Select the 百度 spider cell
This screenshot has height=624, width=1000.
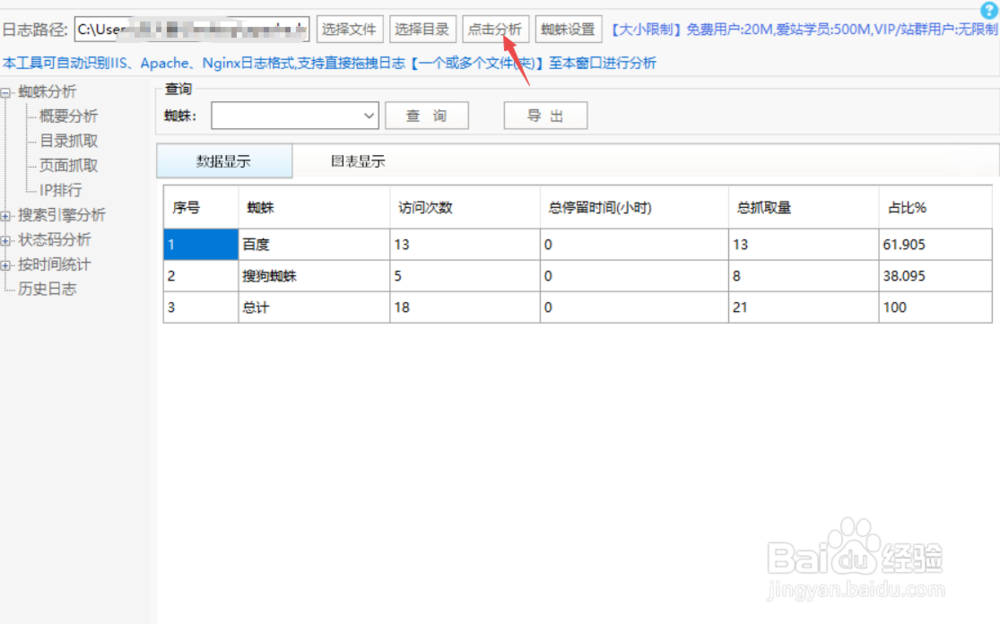coord(314,244)
